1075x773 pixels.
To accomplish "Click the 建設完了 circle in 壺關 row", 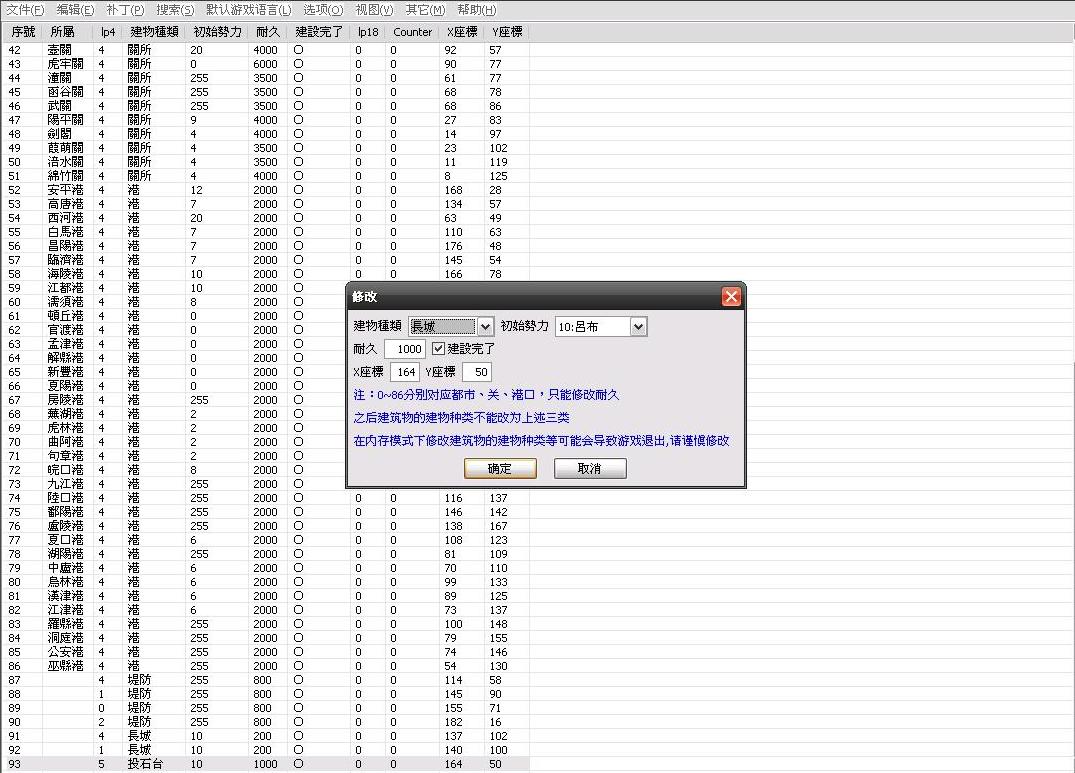I will pos(298,50).
